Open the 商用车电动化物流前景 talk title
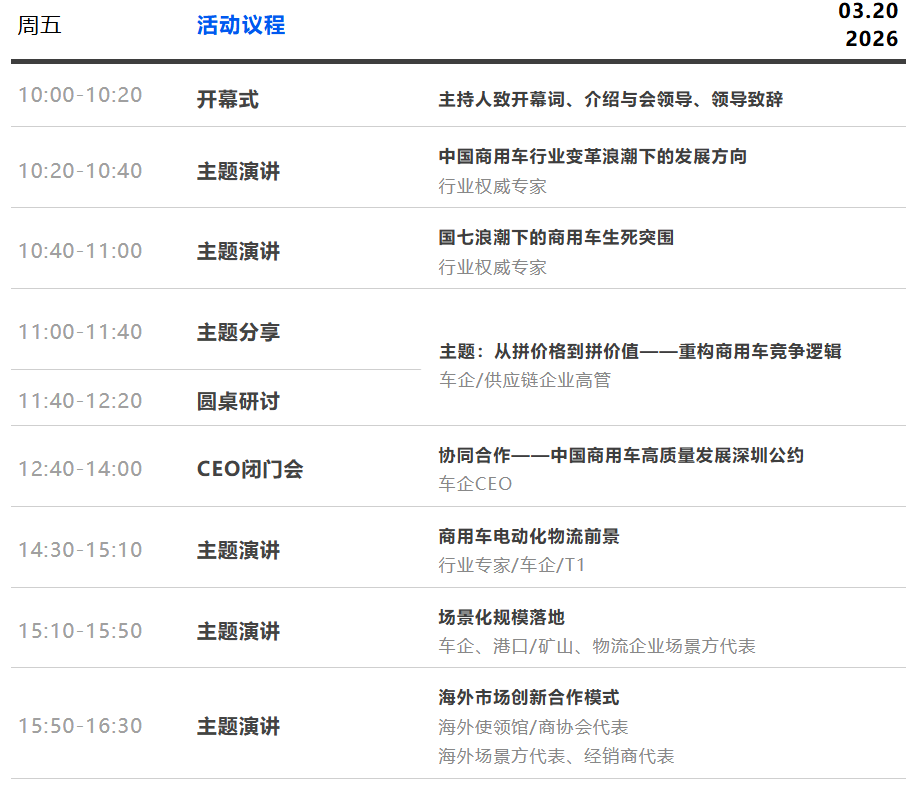 [528, 536]
